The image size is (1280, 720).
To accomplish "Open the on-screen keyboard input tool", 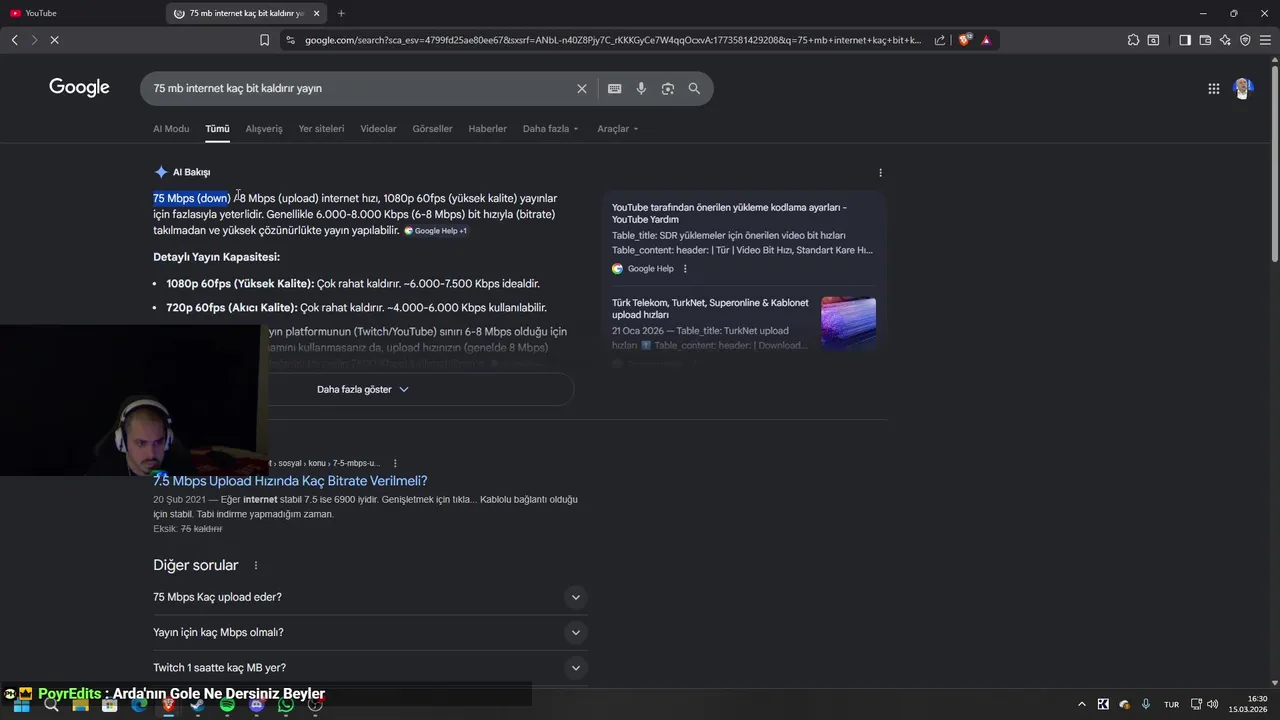I will click(614, 88).
